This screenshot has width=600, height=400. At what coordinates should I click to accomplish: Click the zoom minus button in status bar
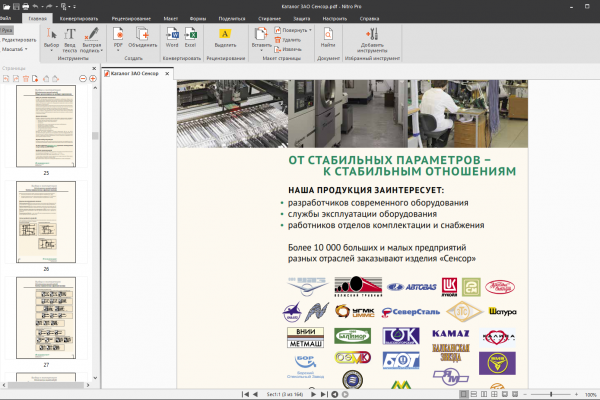click(x=525, y=394)
